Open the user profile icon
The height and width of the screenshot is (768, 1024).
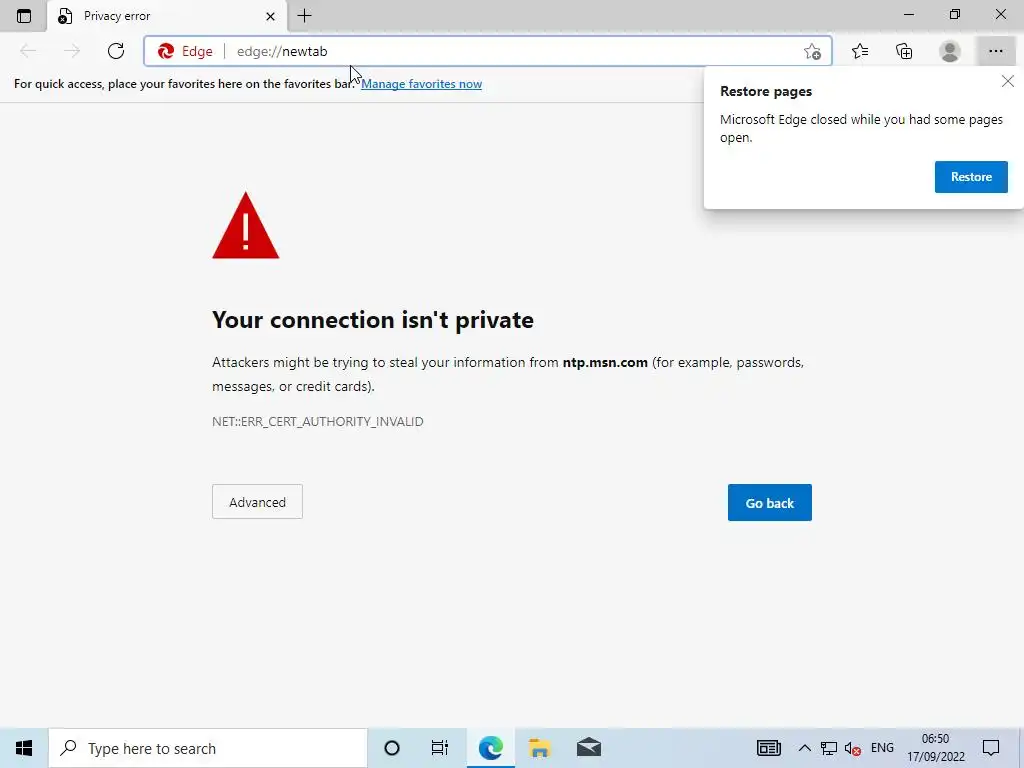click(950, 51)
